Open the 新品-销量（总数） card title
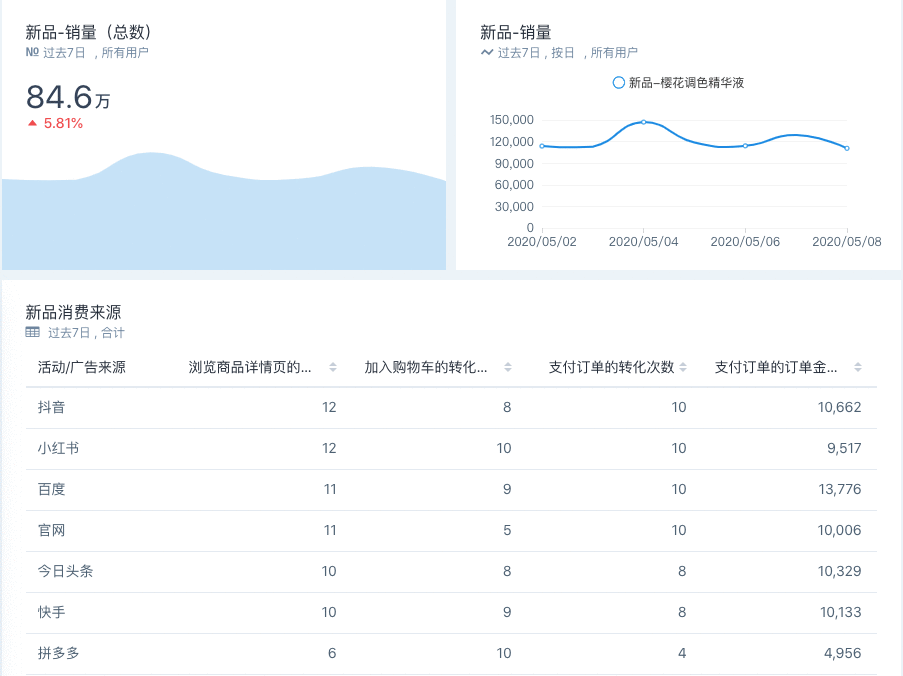 [89, 32]
